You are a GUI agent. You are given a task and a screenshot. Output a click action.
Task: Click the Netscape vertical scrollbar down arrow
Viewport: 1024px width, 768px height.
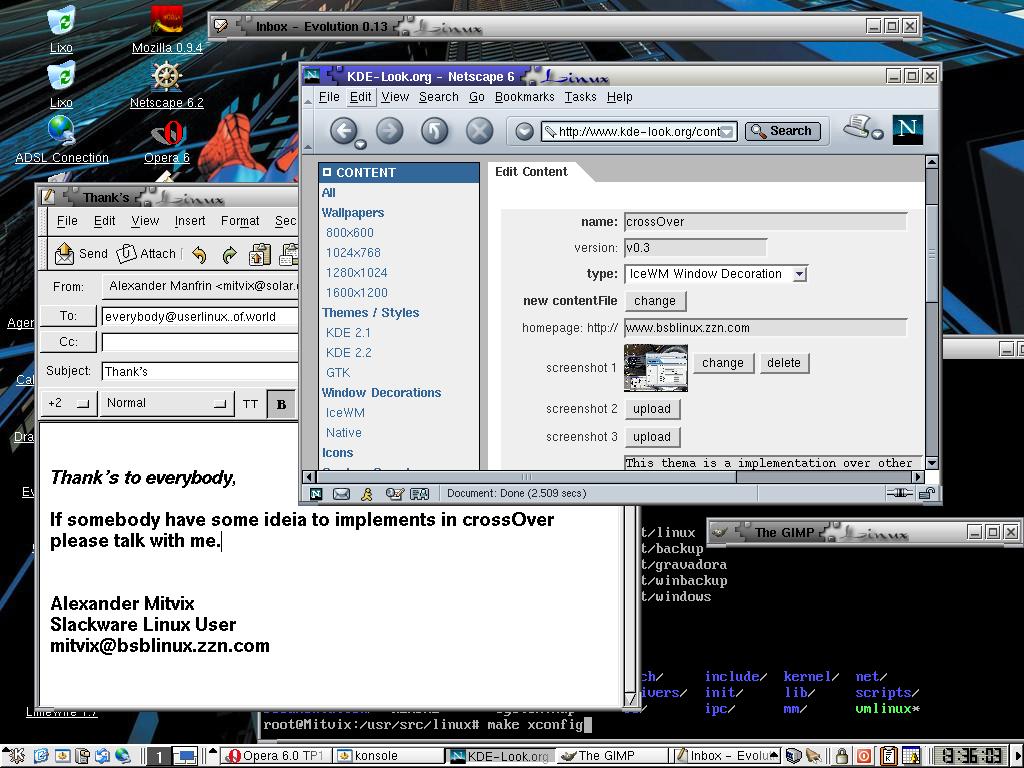coord(932,463)
